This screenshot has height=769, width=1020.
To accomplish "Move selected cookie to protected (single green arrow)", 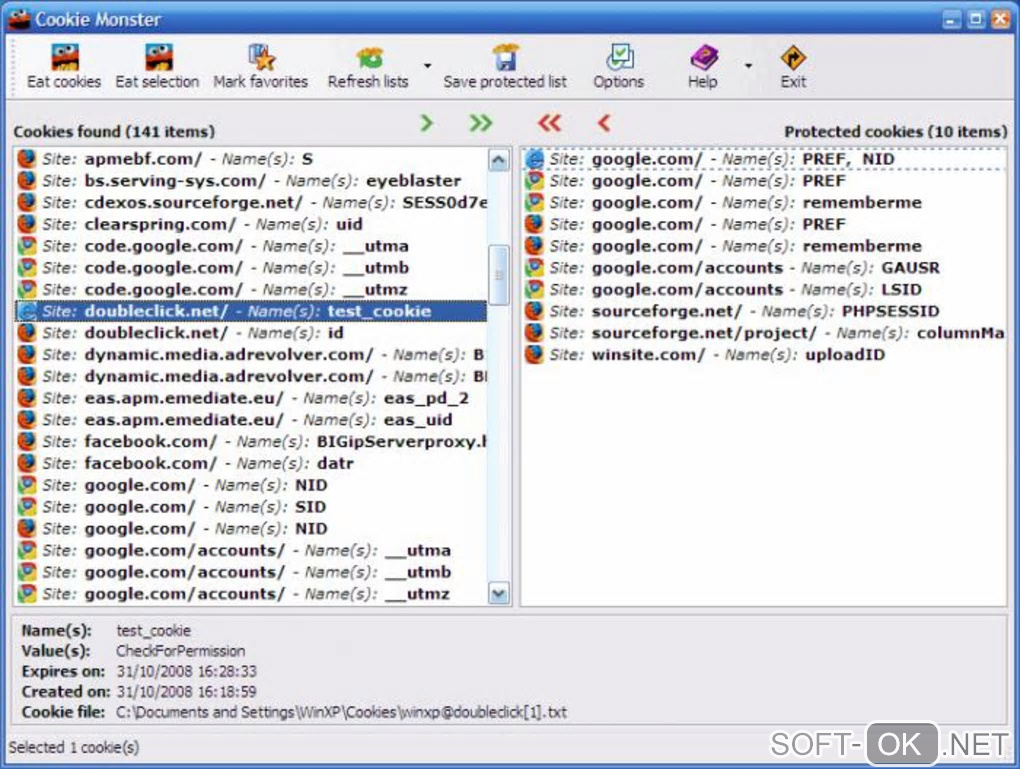I will pyautogui.click(x=426, y=122).
